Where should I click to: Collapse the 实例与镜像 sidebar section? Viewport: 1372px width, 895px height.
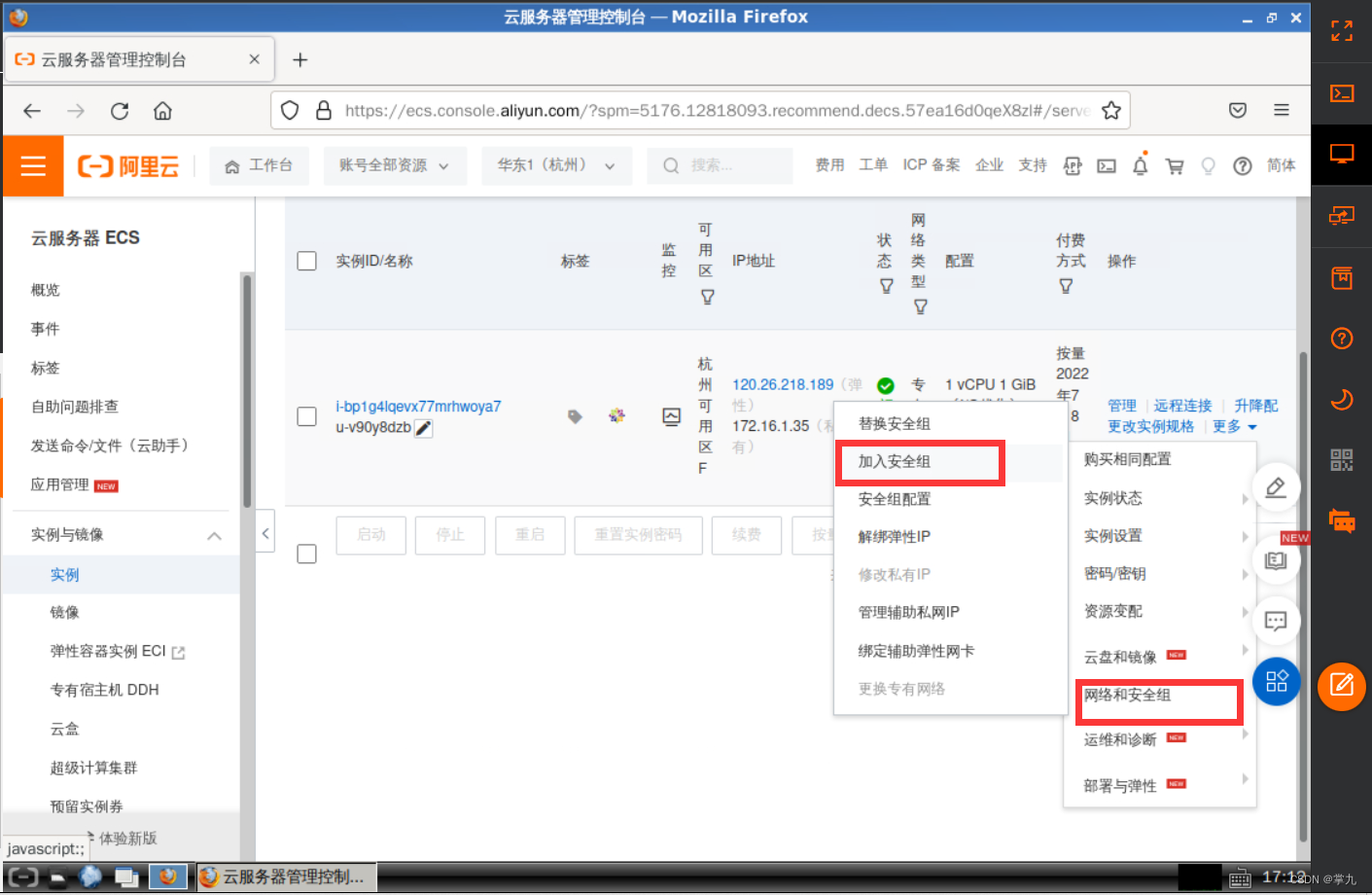point(214,536)
